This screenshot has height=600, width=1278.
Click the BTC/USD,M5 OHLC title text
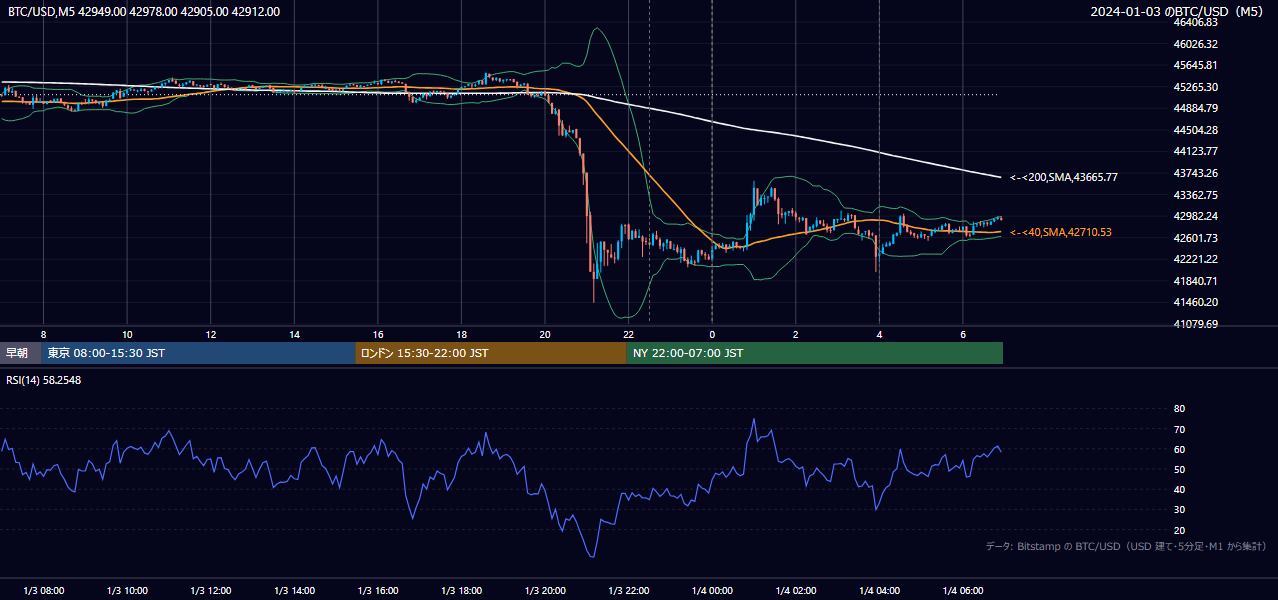click(144, 11)
